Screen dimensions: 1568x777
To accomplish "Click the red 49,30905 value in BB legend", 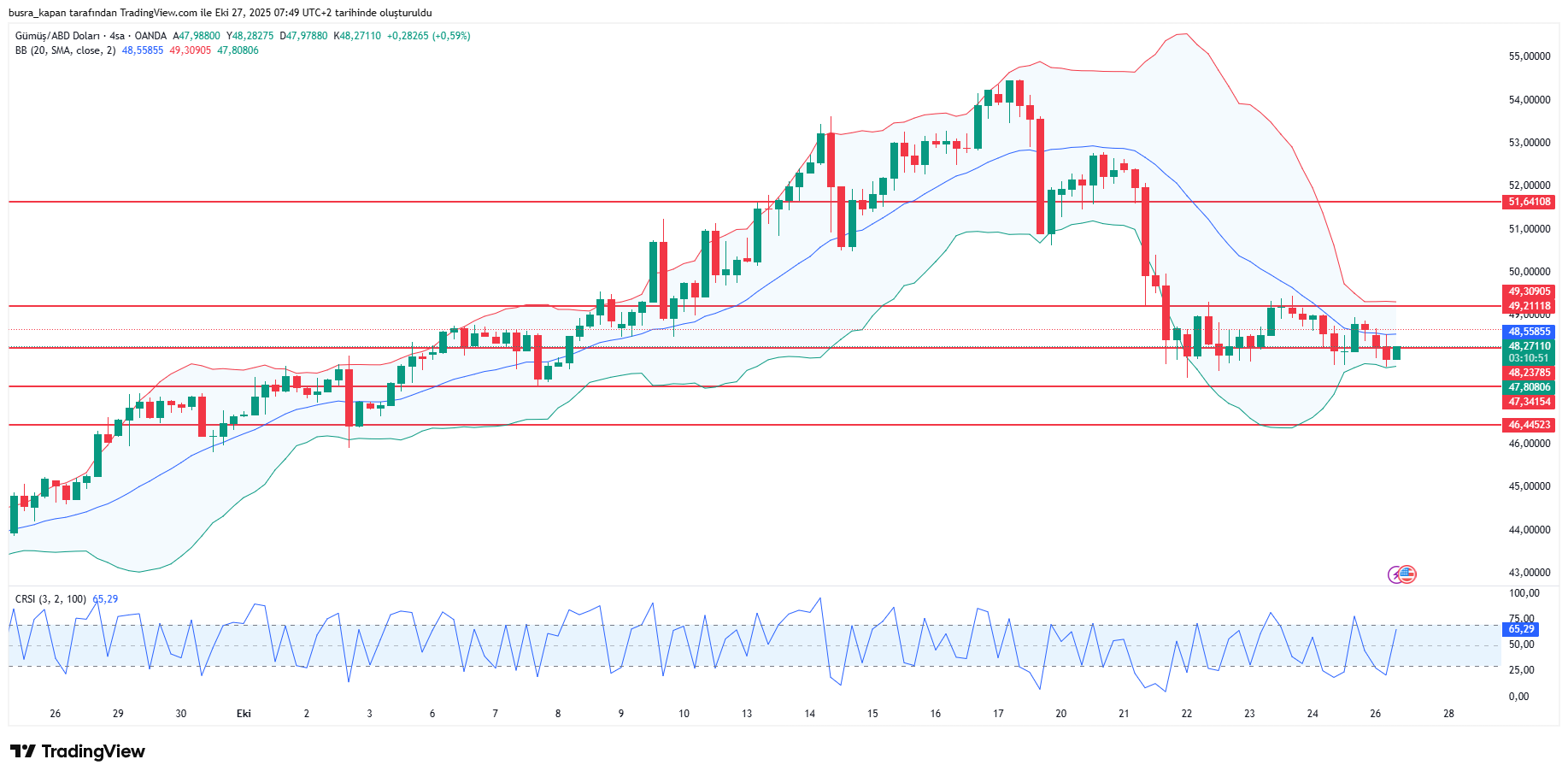I will (x=190, y=50).
